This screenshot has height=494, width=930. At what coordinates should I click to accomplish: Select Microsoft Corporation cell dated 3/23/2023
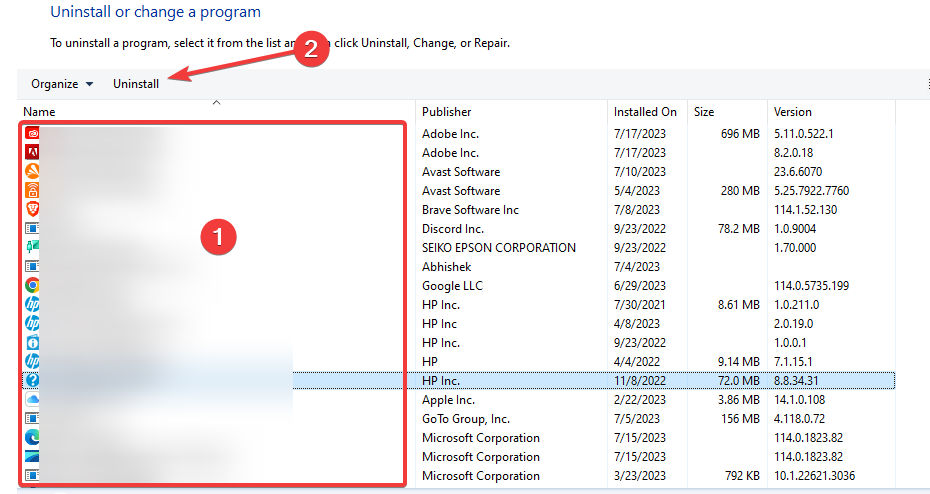[480, 476]
